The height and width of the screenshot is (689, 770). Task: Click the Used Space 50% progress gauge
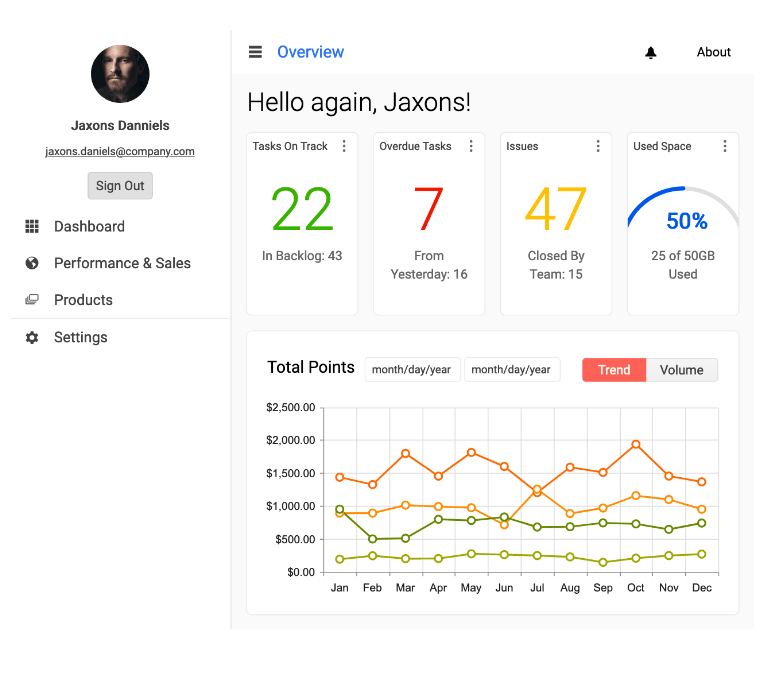coord(685,213)
